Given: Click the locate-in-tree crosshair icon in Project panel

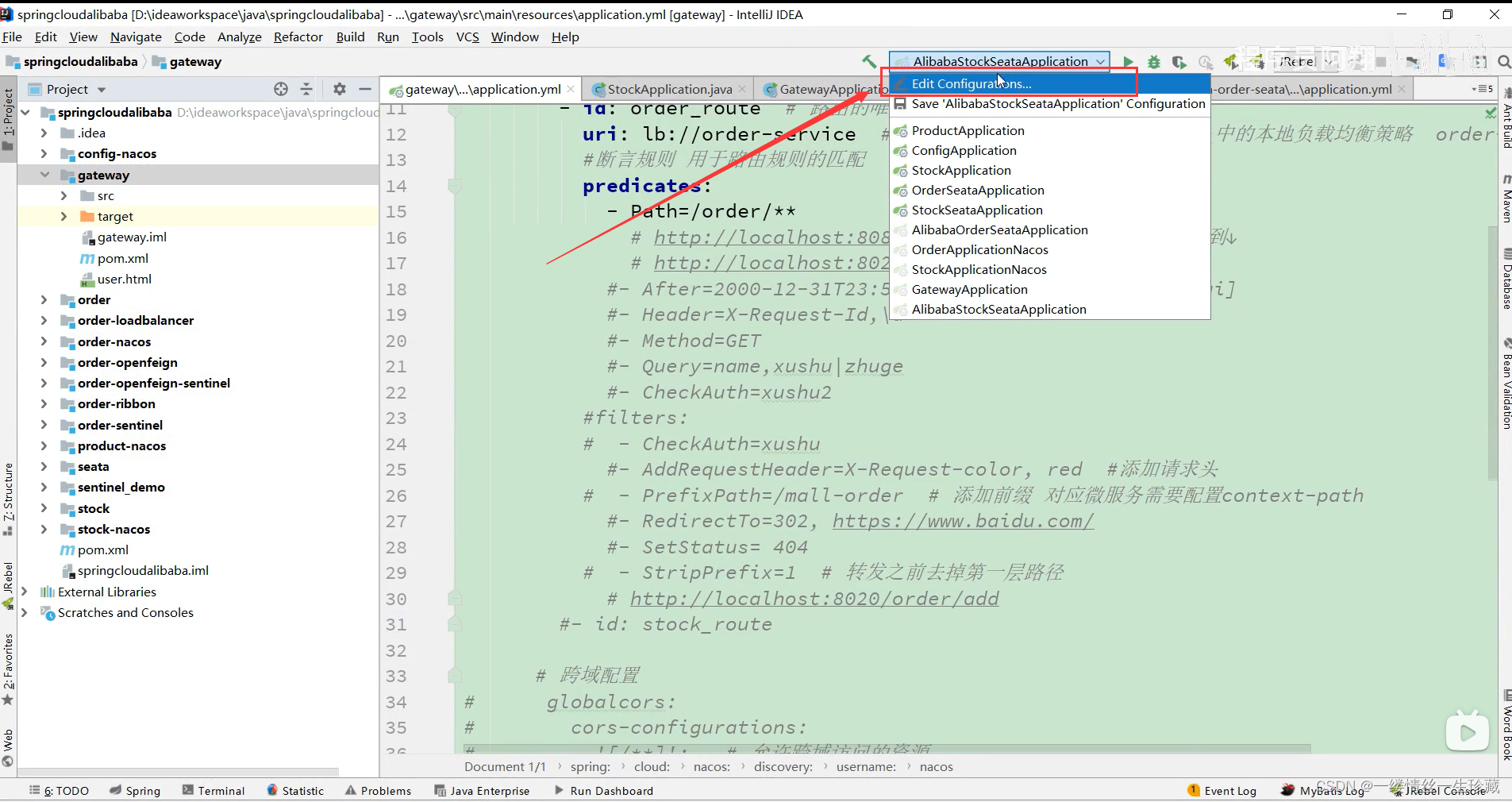Looking at the screenshot, I should pyautogui.click(x=281, y=89).
